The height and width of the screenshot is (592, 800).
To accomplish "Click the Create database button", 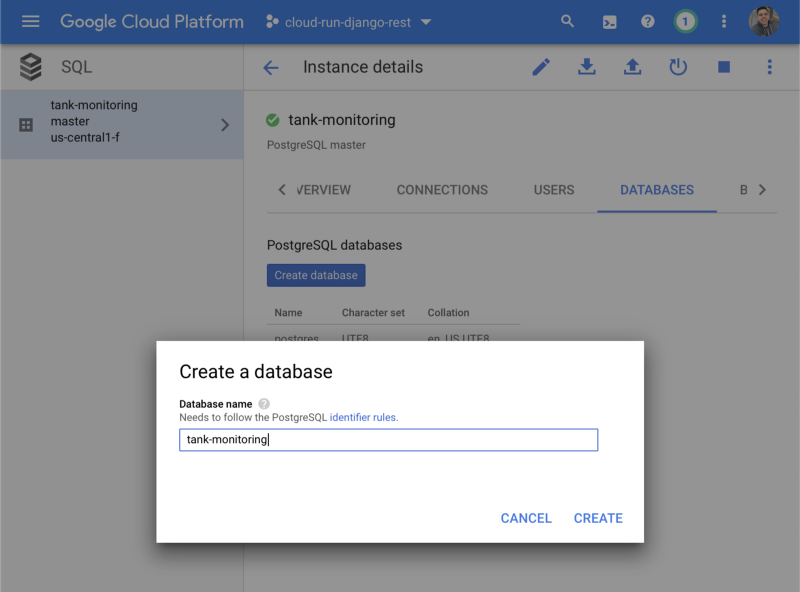I will (316, 275).
